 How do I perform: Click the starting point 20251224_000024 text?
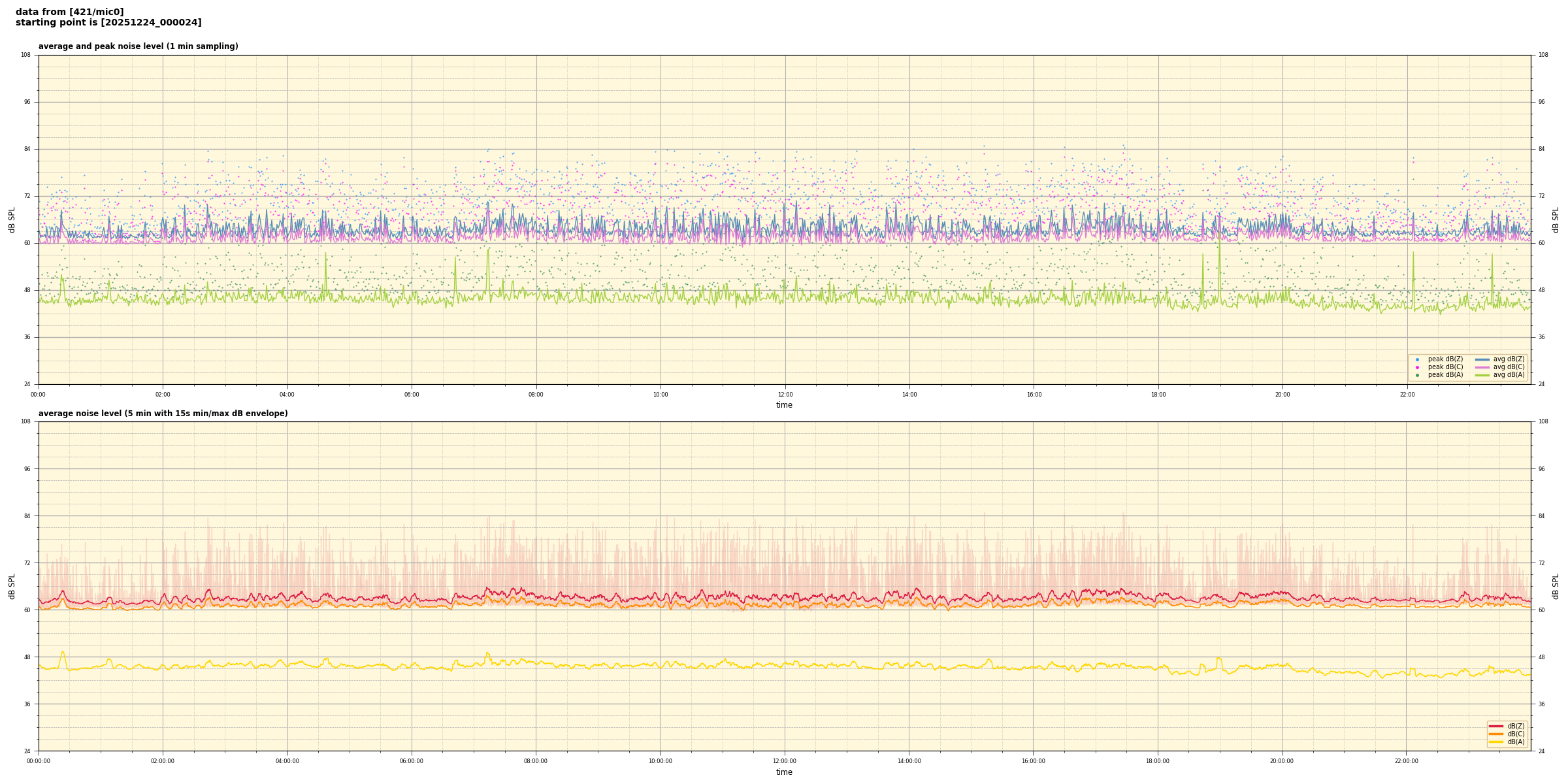coord(108,23)
